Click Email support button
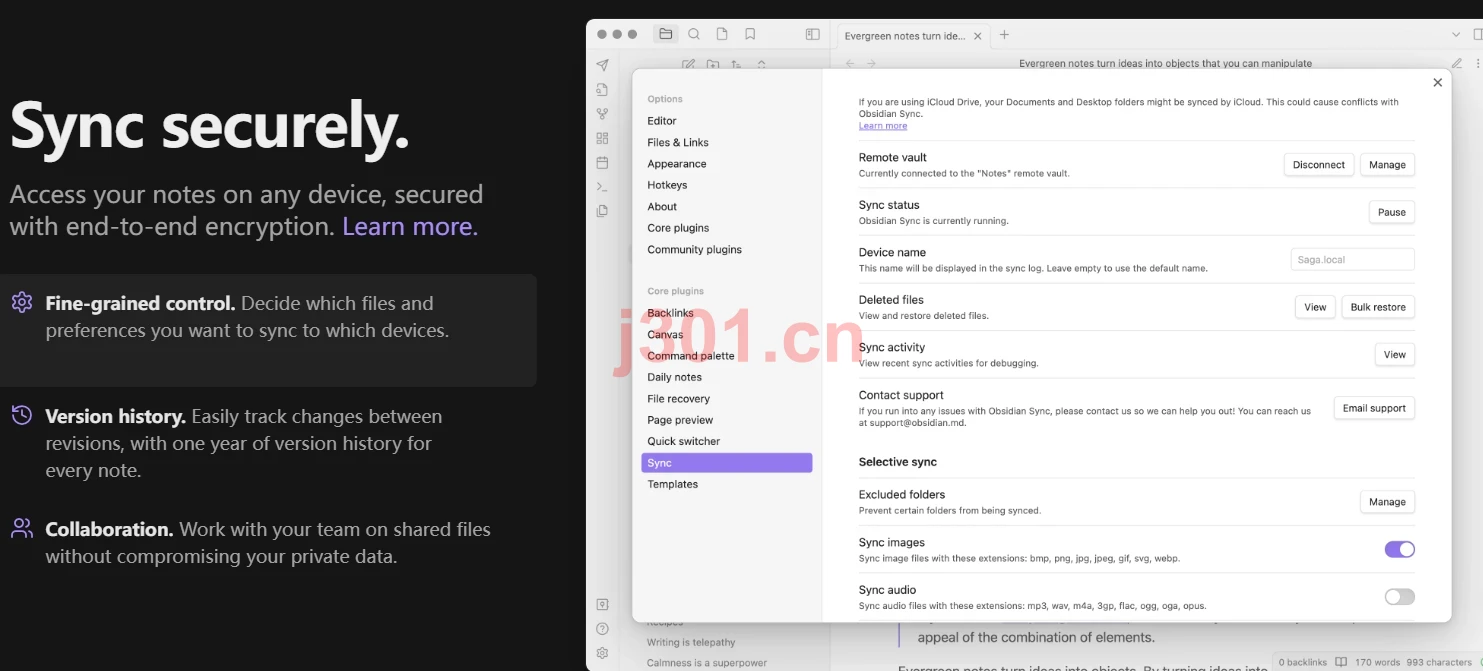Screen dimensions: 1483x671 pos(1374,408)
